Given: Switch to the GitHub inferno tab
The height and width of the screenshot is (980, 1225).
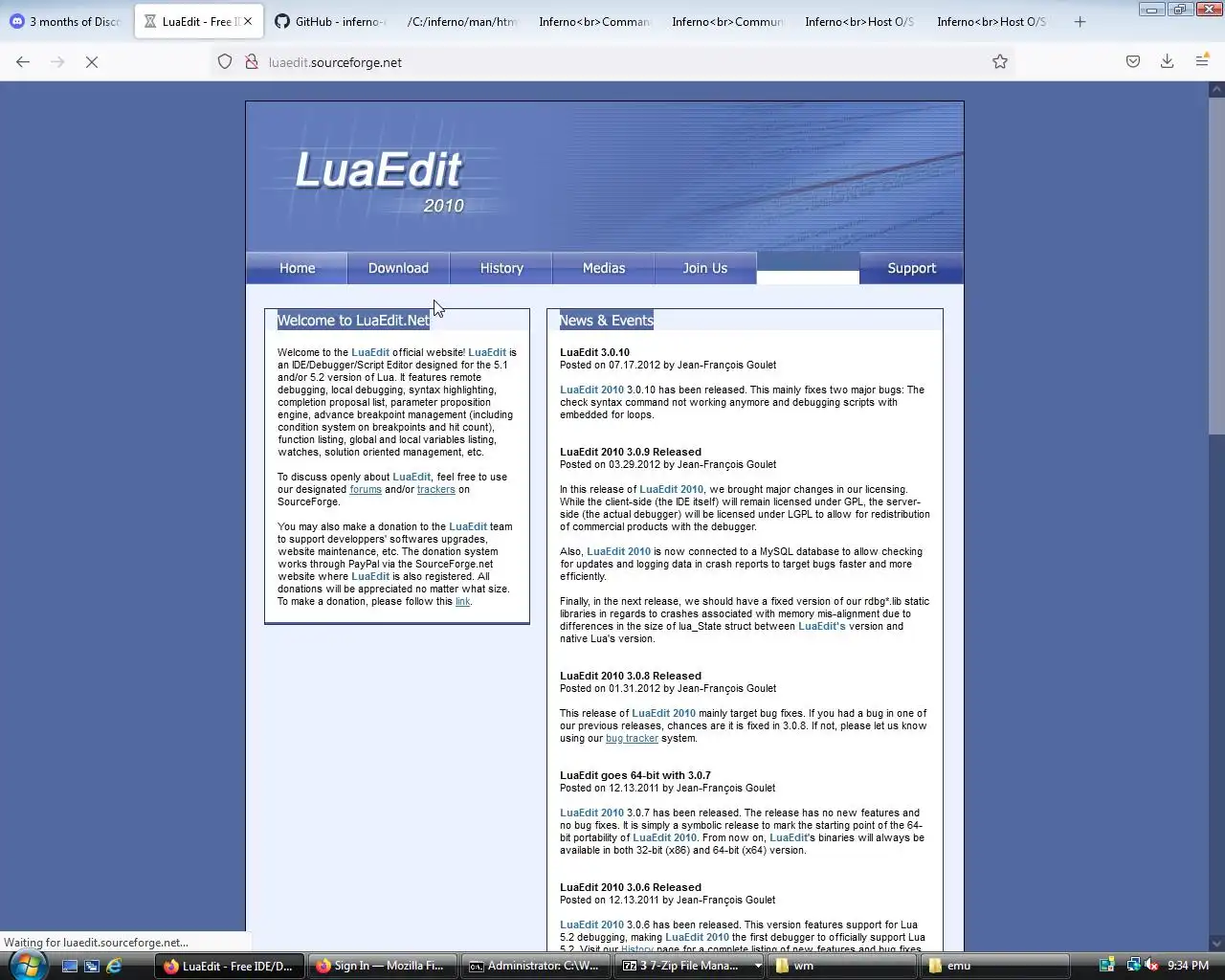Looking at the screenshot, I should 330,22.
